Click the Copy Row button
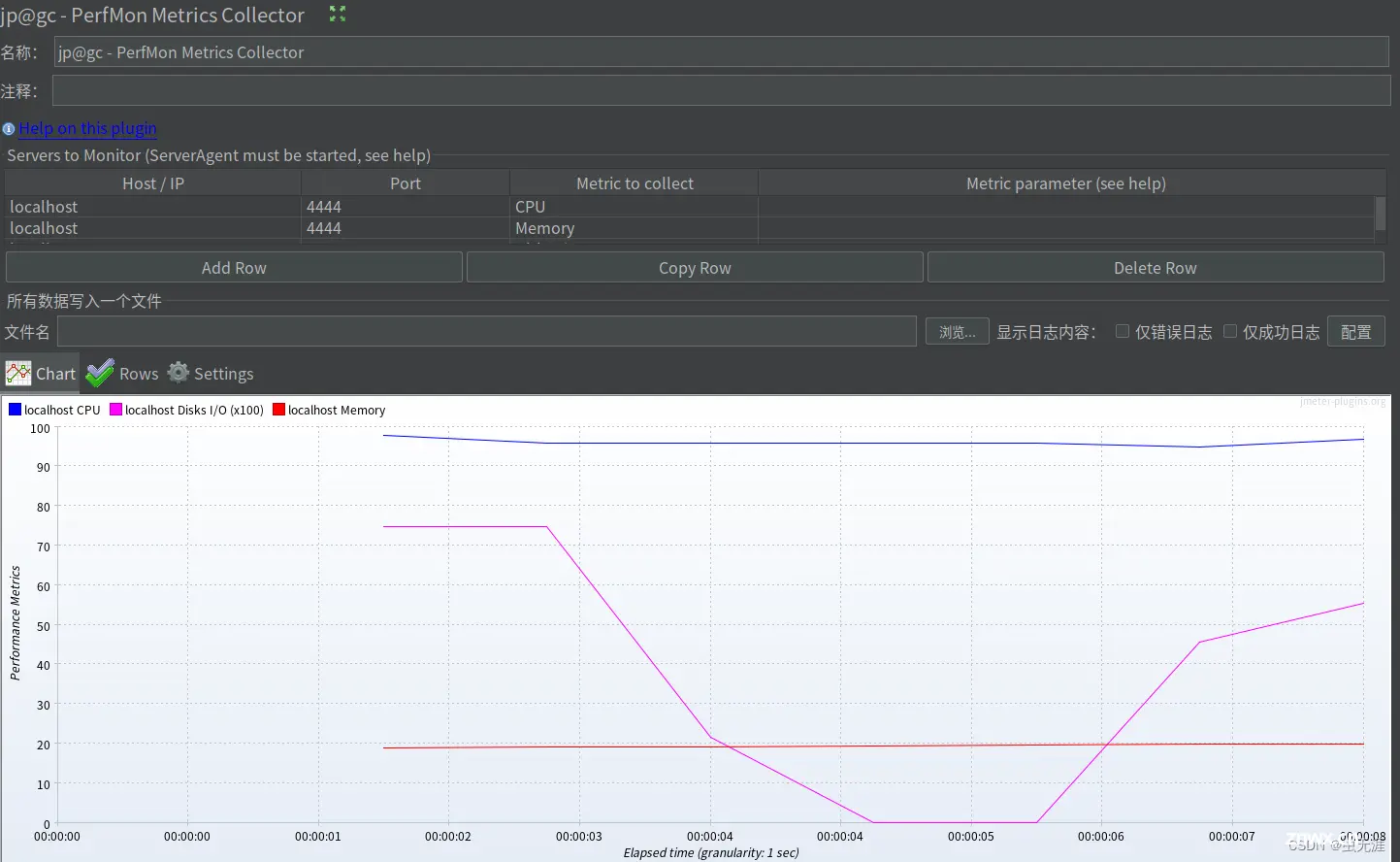Screen dimensions: 1400x862 (x=695, y=268)
